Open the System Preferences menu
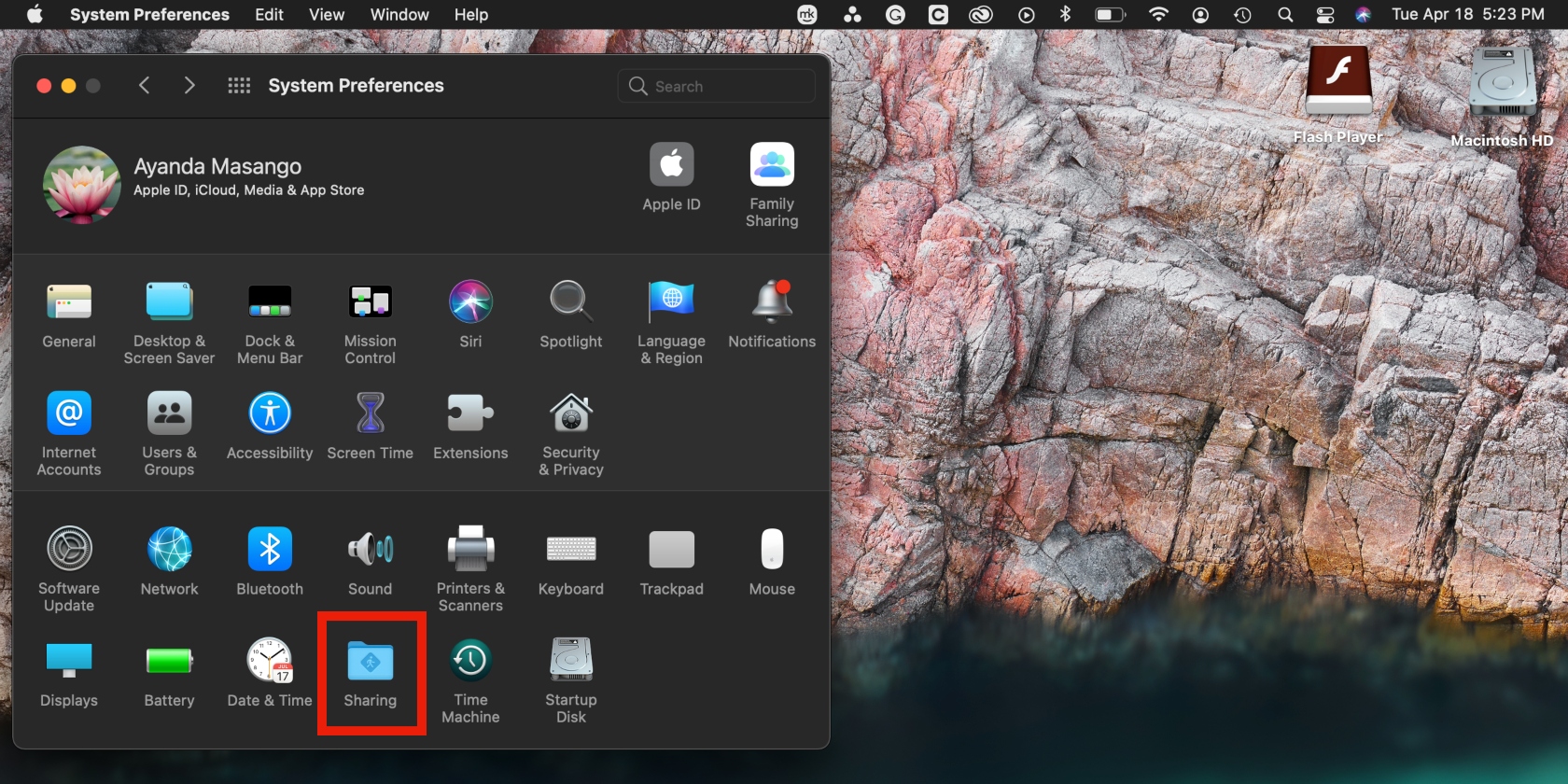1568x784 pixels. (x=149, y=15)
